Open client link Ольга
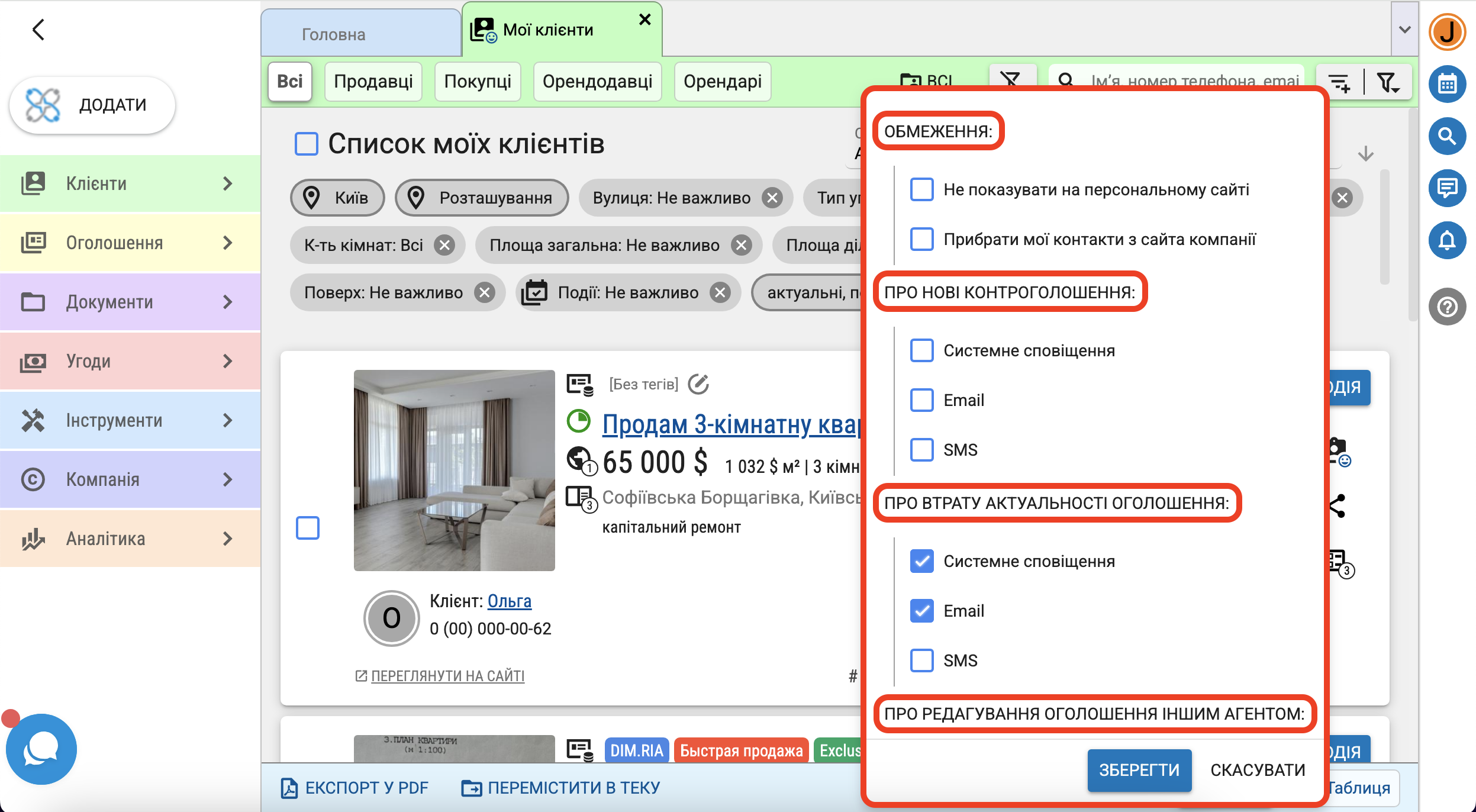Viewport: 1476px width, 812px height. click(x=509, y=601)
